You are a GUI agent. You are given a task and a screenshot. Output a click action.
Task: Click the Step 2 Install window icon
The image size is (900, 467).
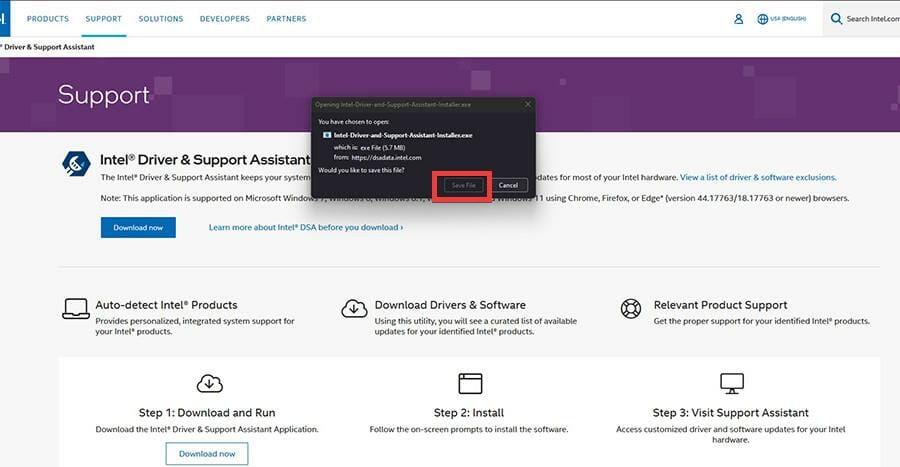click(x=470, y=383)
